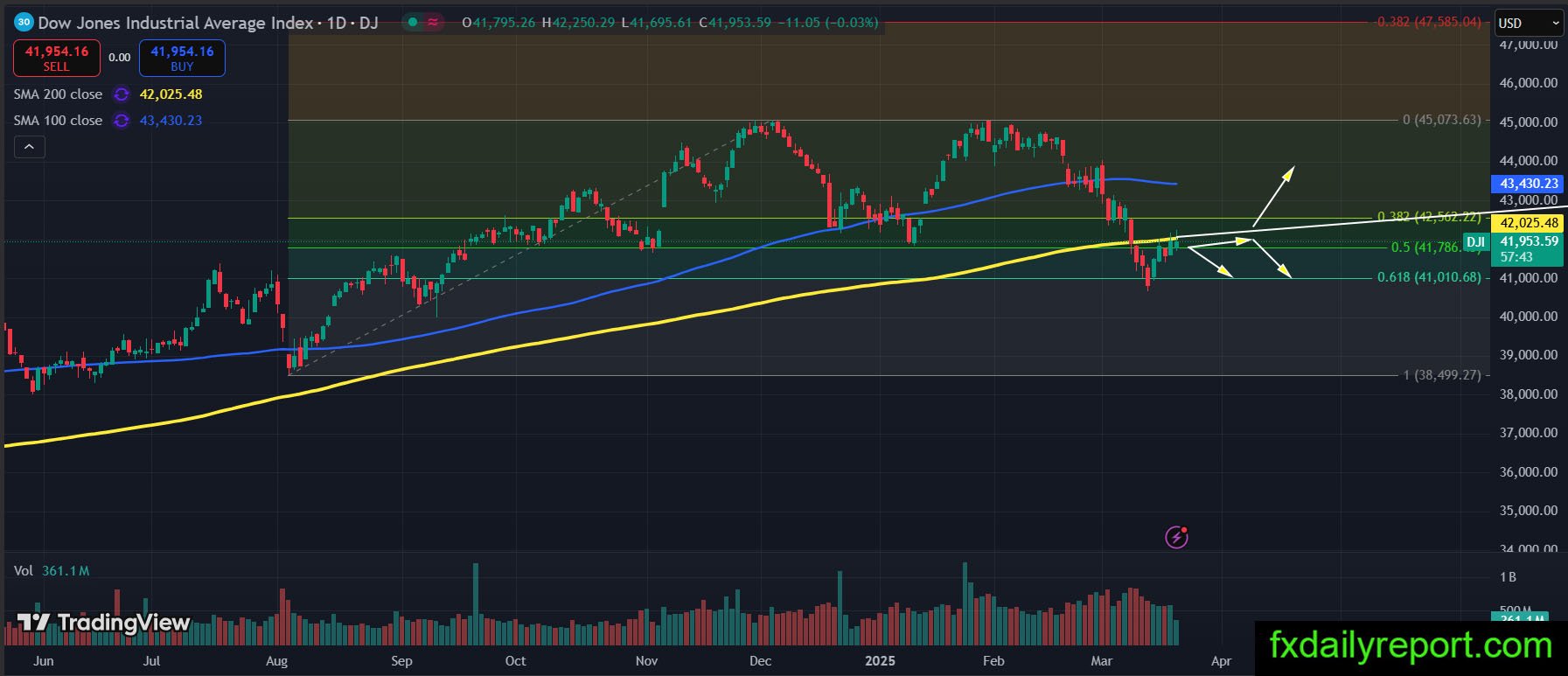Click the yellow SMA 200 value 42,025.48 in legend

click(x=171, y=94)
